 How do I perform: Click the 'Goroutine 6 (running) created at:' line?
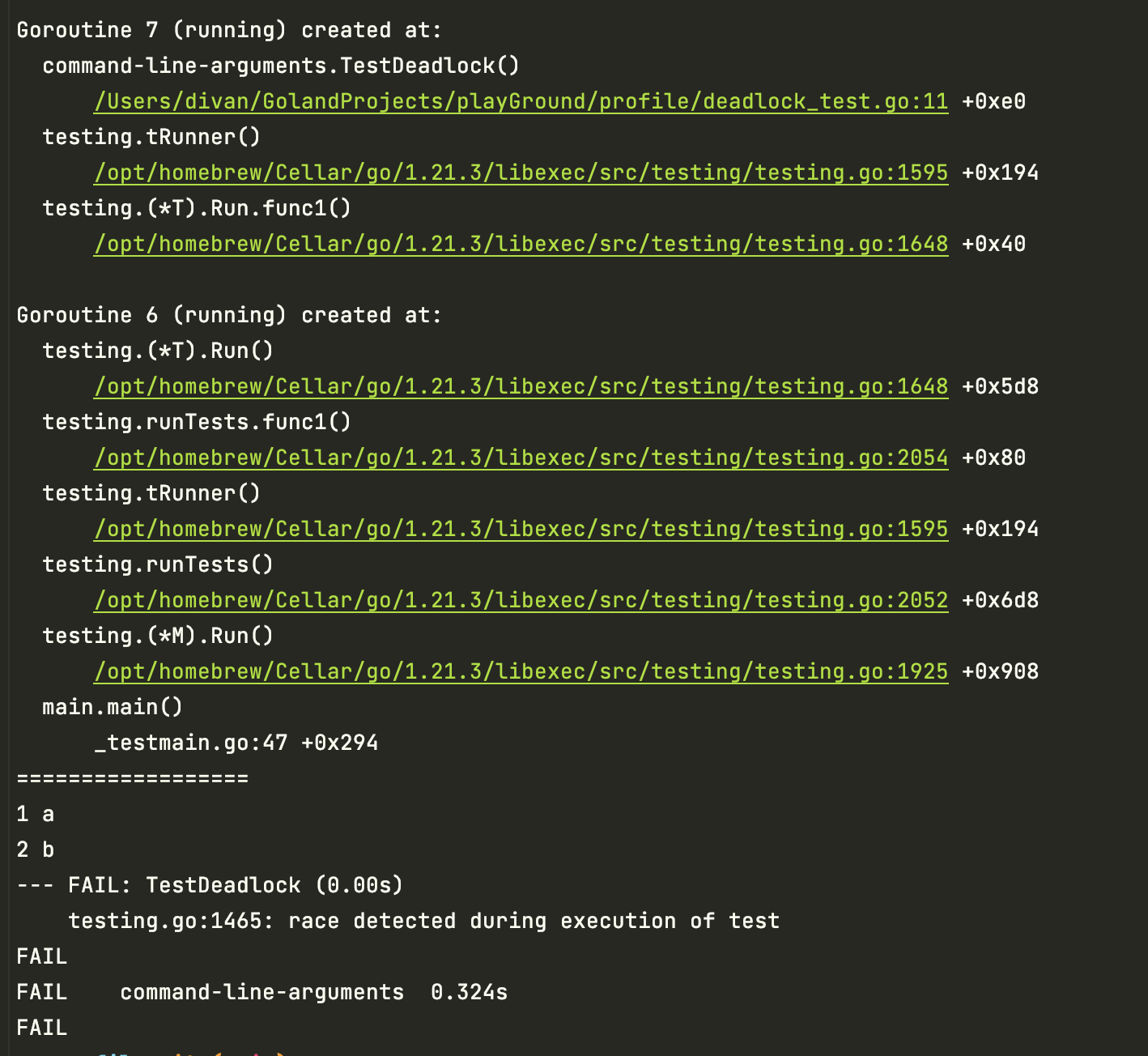point(229,315)
